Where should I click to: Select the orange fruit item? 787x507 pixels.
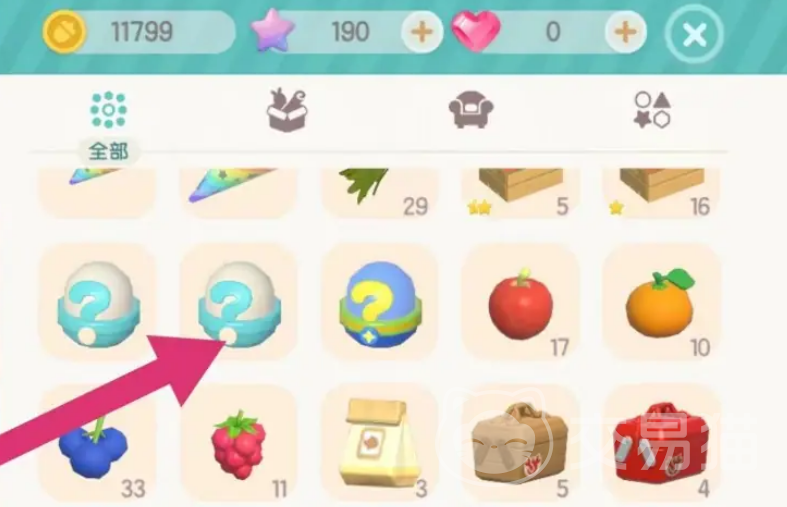(x=662, y=303)
